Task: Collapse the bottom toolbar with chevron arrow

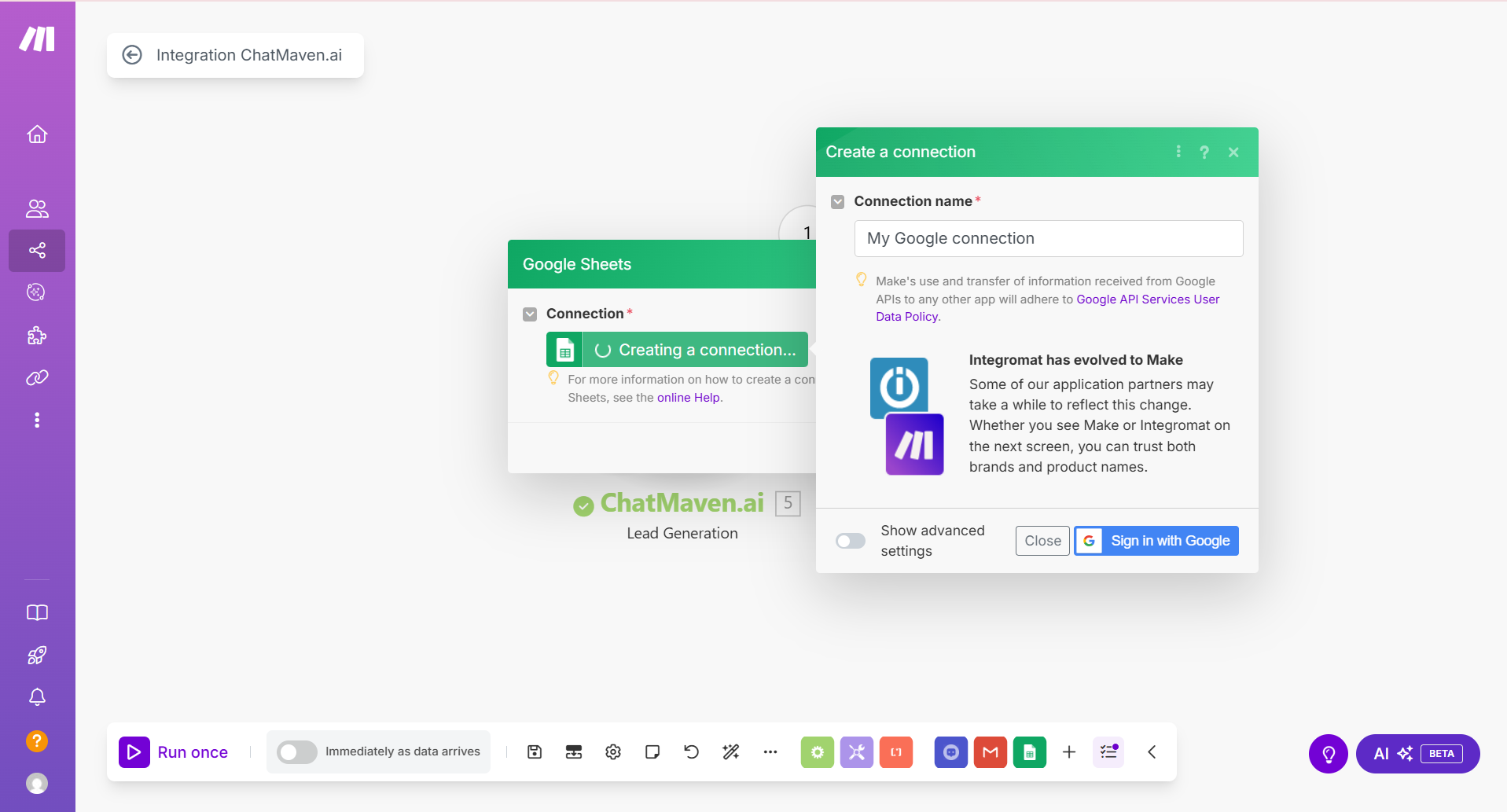Action: (x=1152, y=752)
